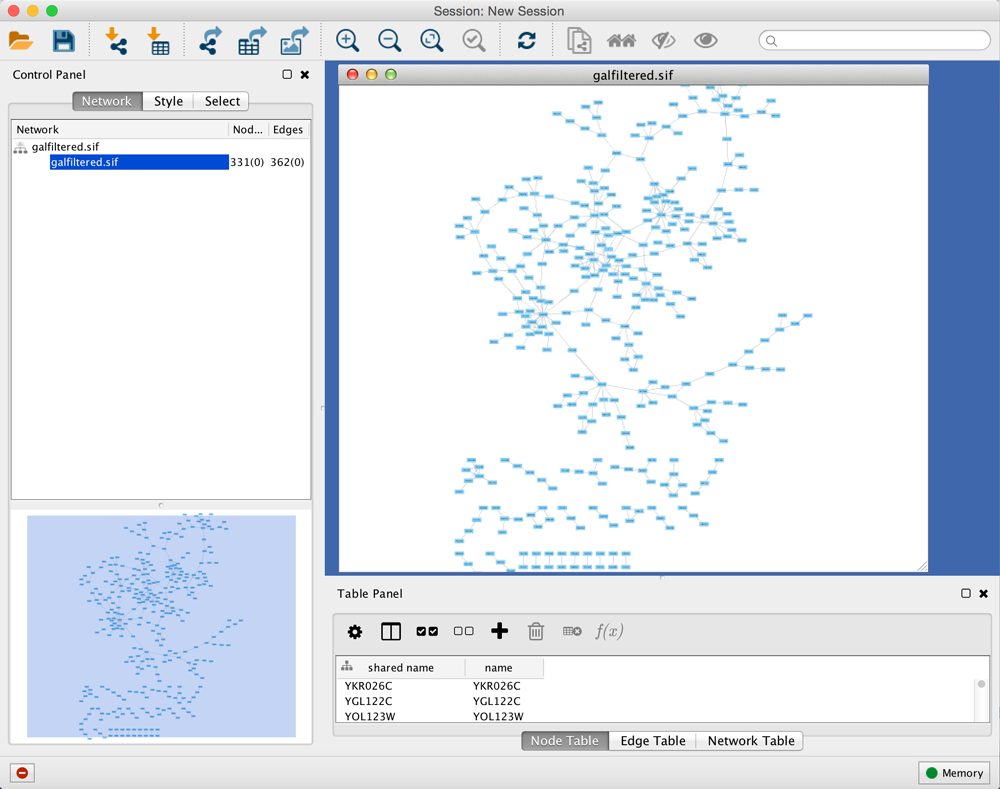The image size is (1000, 789).
Task: Open table settings gear dropdown
Action: (355, 631)
